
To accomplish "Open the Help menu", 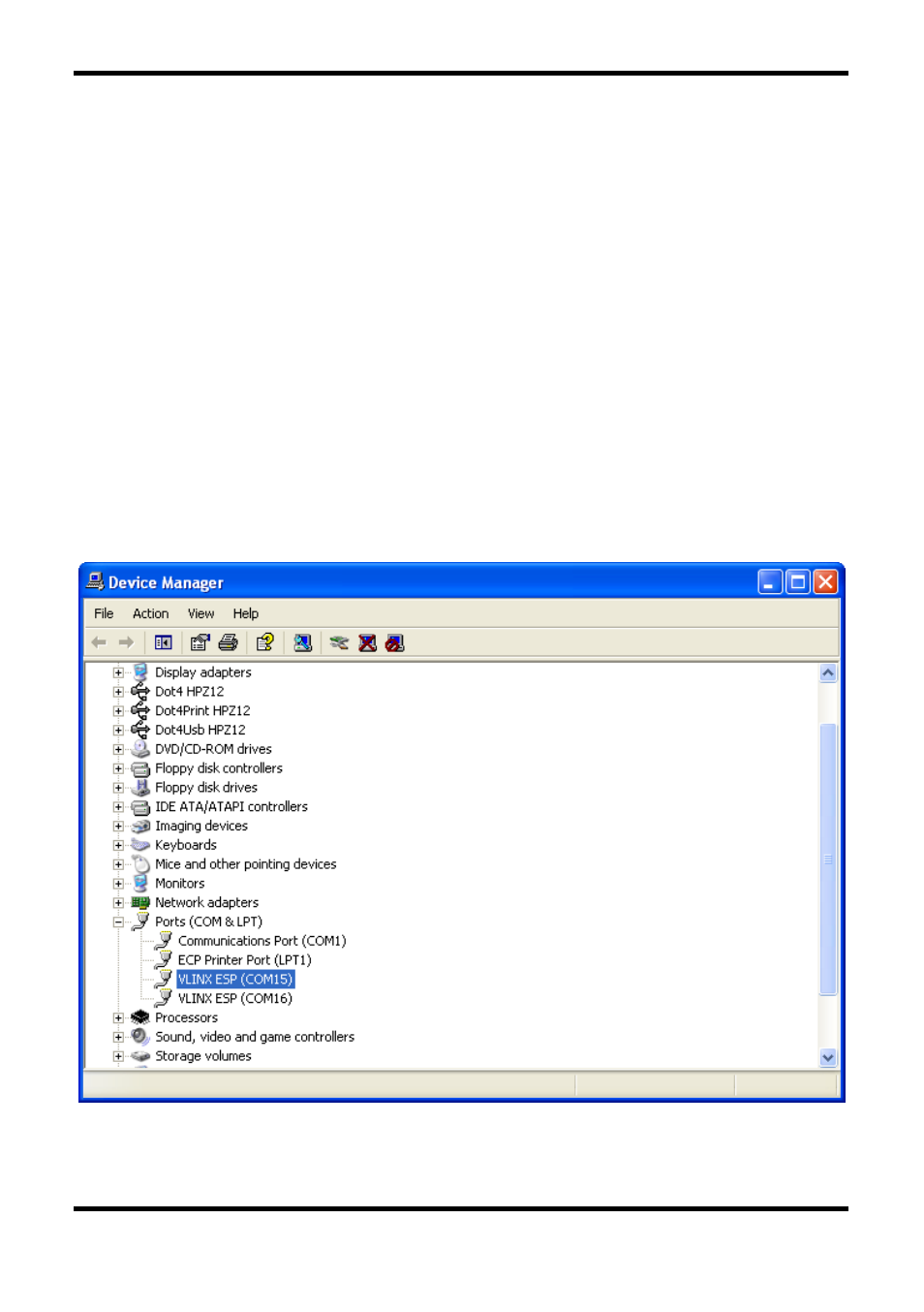I will 245,613.
